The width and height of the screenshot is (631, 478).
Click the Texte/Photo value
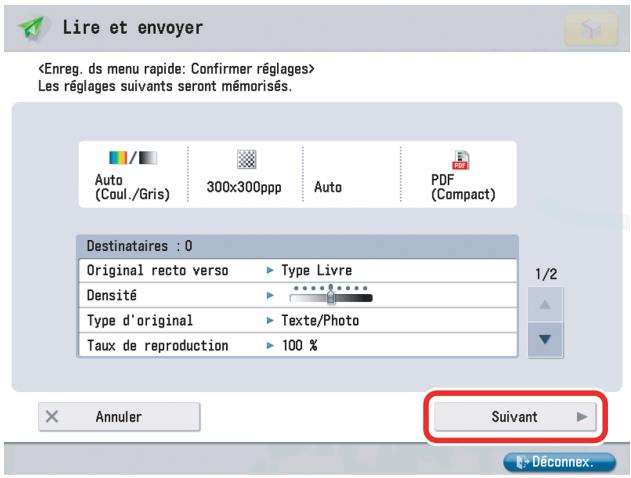[320, 321]
